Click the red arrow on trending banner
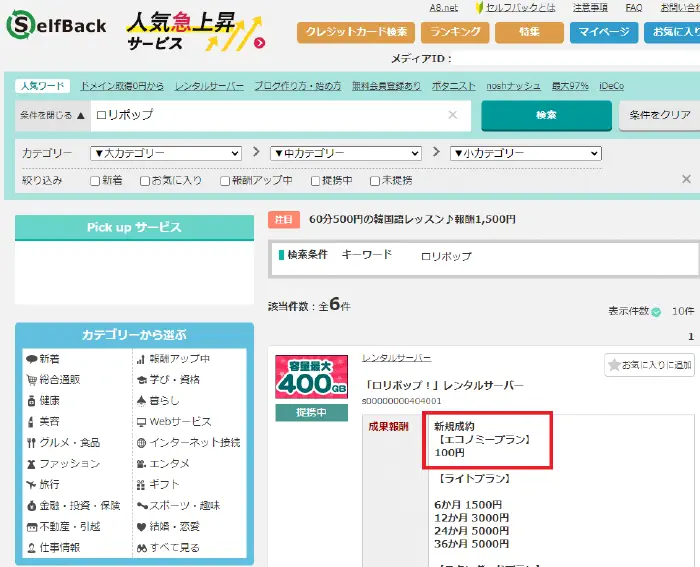The image size is (700, 567). 259,43
